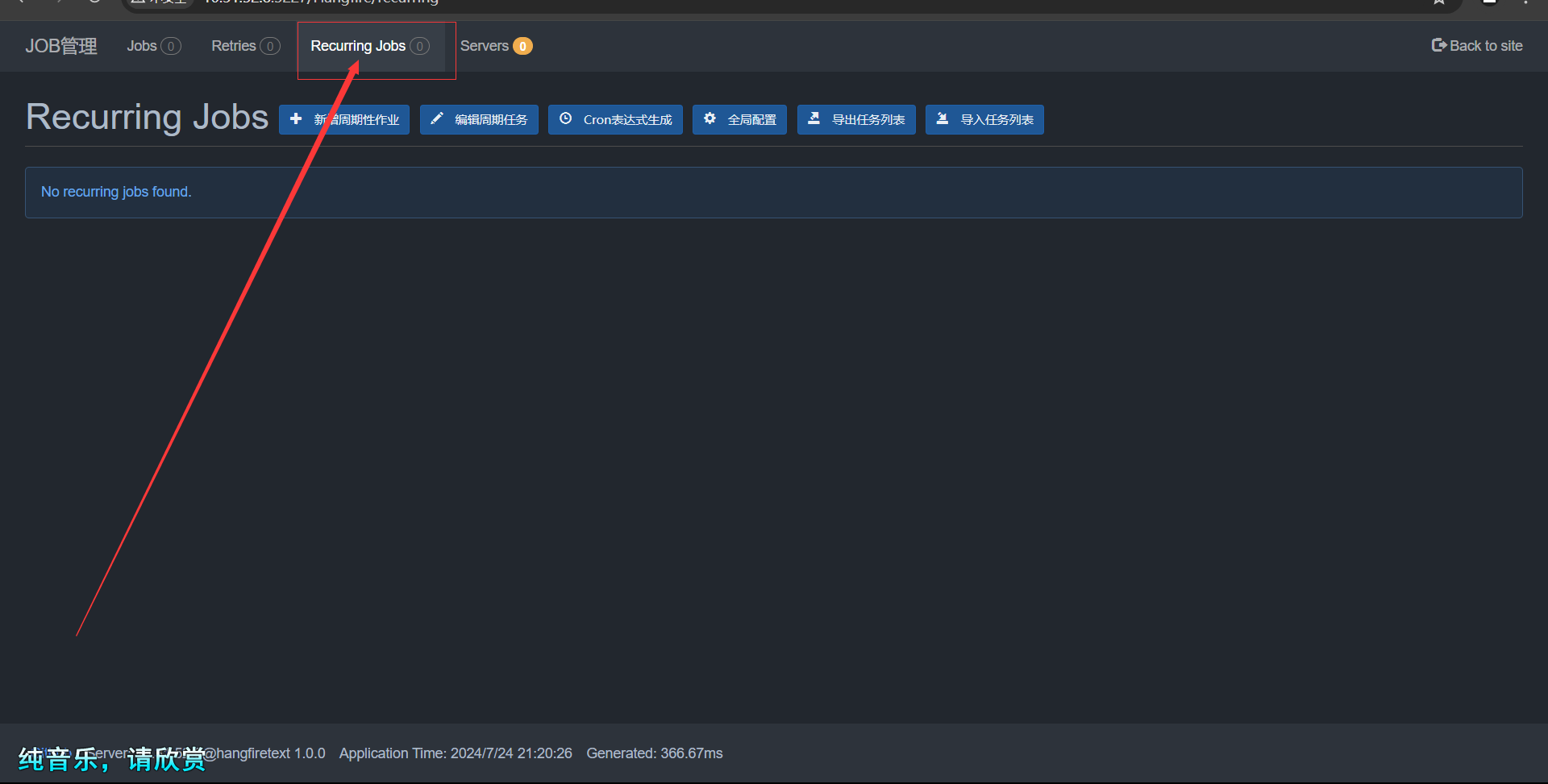Click the 新增周期性作业 button

point(344,119)
